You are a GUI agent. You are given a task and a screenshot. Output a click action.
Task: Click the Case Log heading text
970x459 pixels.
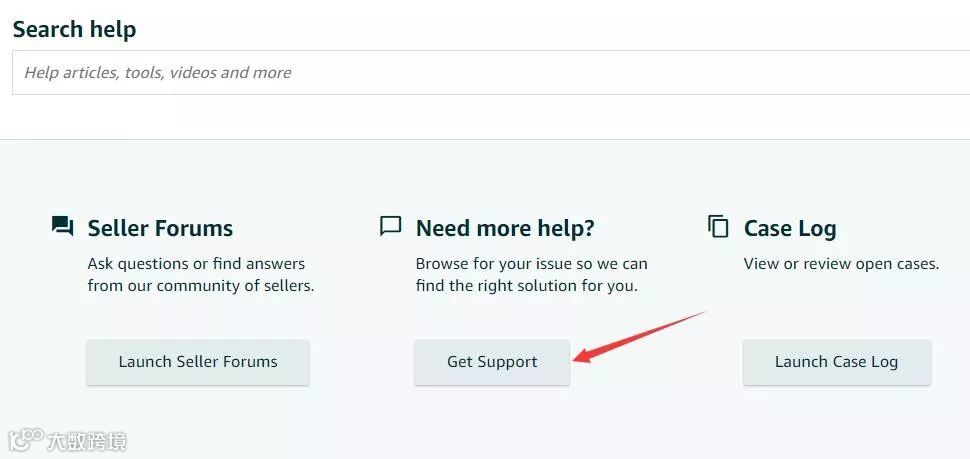[789, 228]
